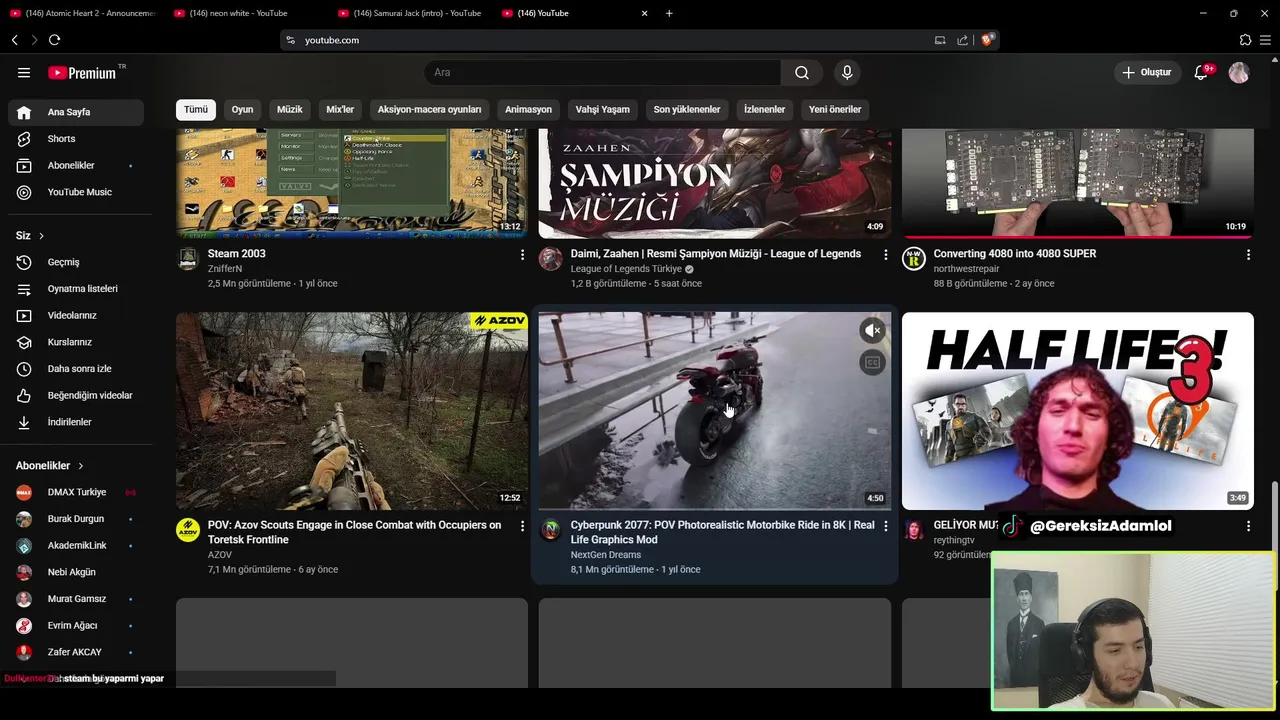Open NextGen Dreams channel name
Image resolution: width=1280 pixels, height=720 pixels.
click(x=606, y=555)
